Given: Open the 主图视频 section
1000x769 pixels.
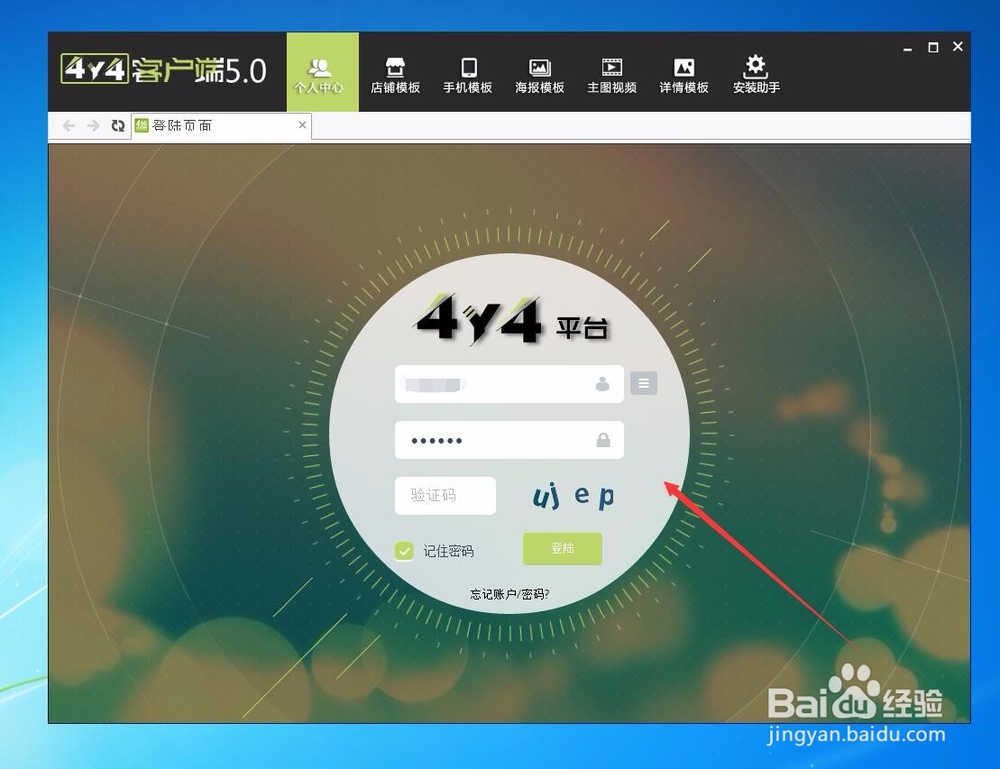Looking at the screenshot, I should [612, 75].
